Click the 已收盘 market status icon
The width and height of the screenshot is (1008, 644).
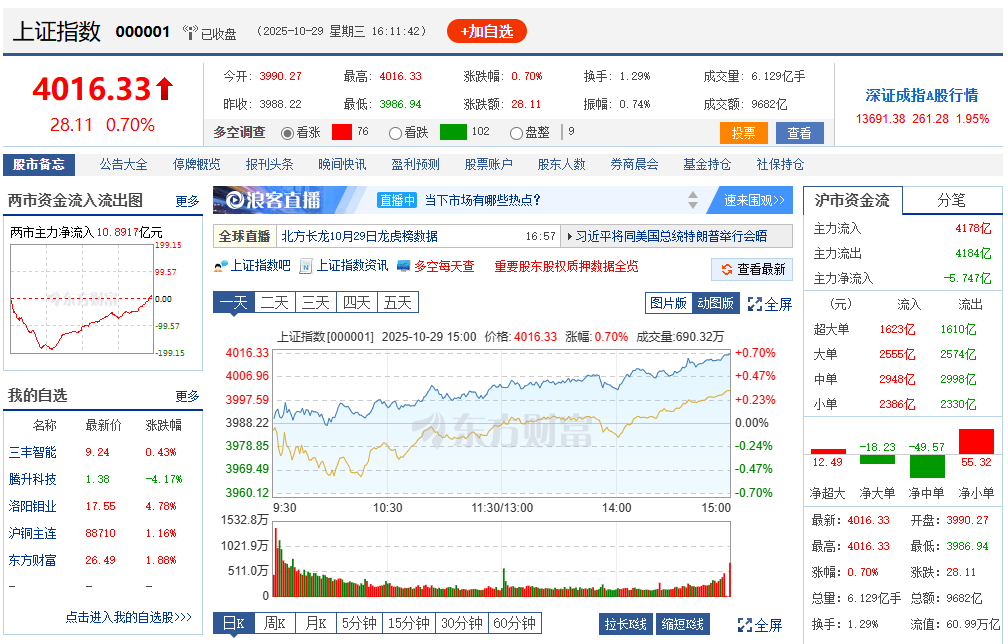(x=190, y=32)
